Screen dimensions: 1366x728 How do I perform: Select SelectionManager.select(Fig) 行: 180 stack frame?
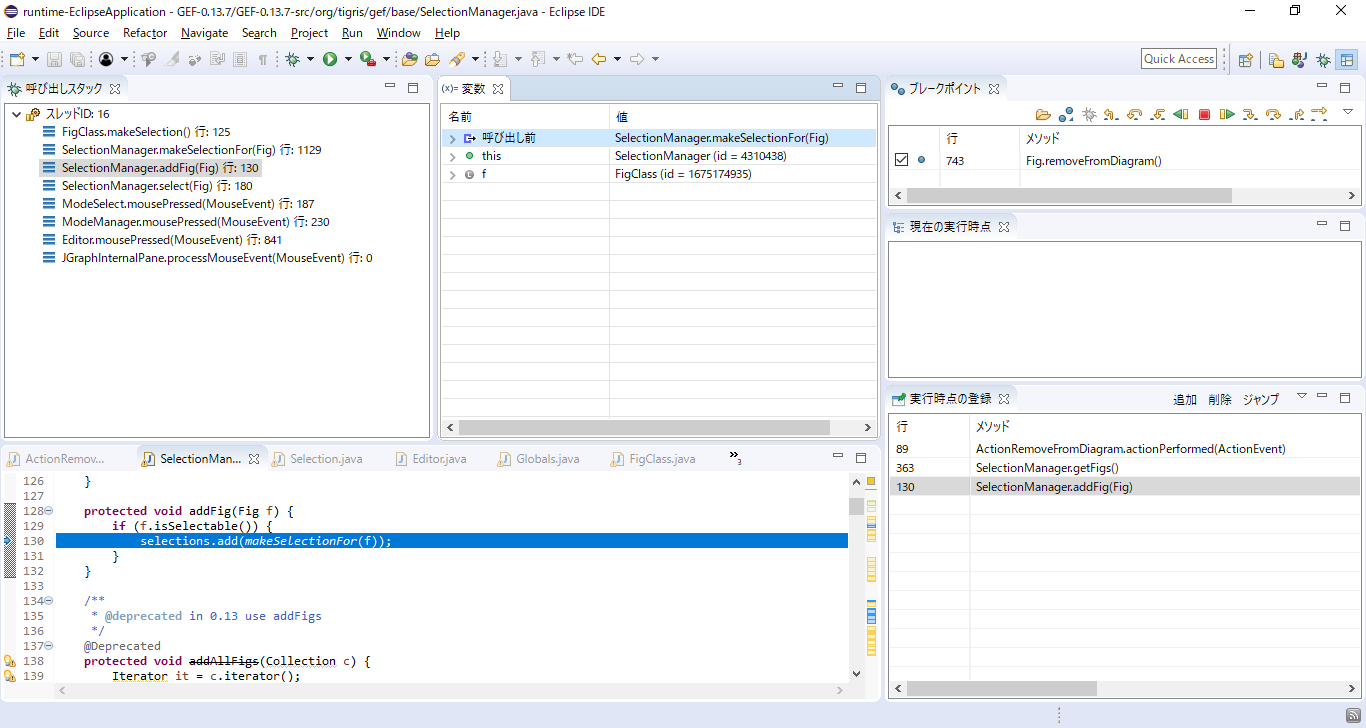[x=157, y=186]
